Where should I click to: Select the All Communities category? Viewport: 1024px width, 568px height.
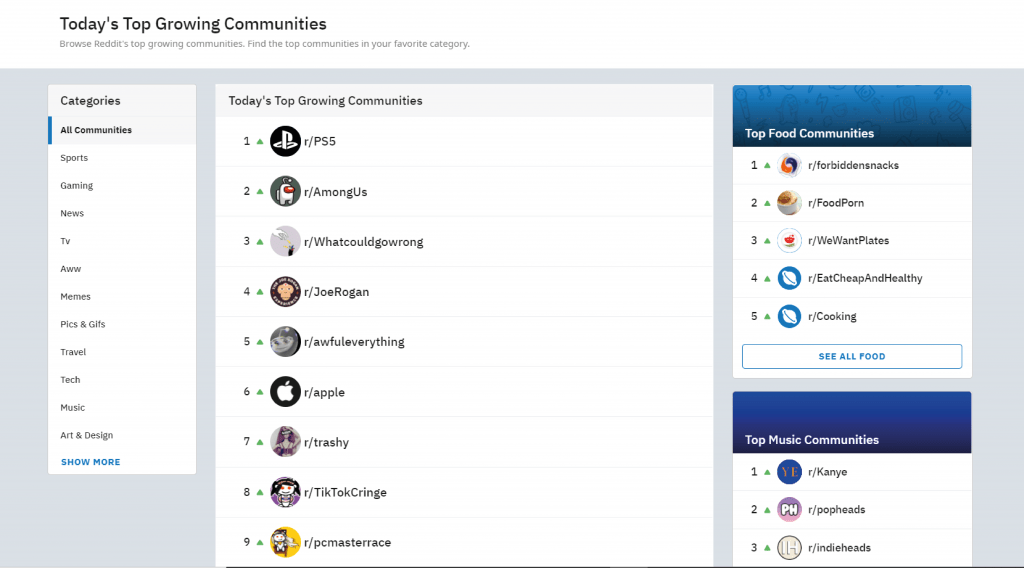[122, 130]
